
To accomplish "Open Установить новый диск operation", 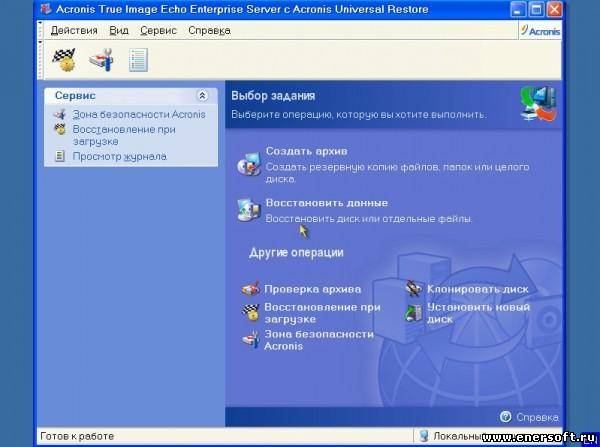I will pos(478,313).
